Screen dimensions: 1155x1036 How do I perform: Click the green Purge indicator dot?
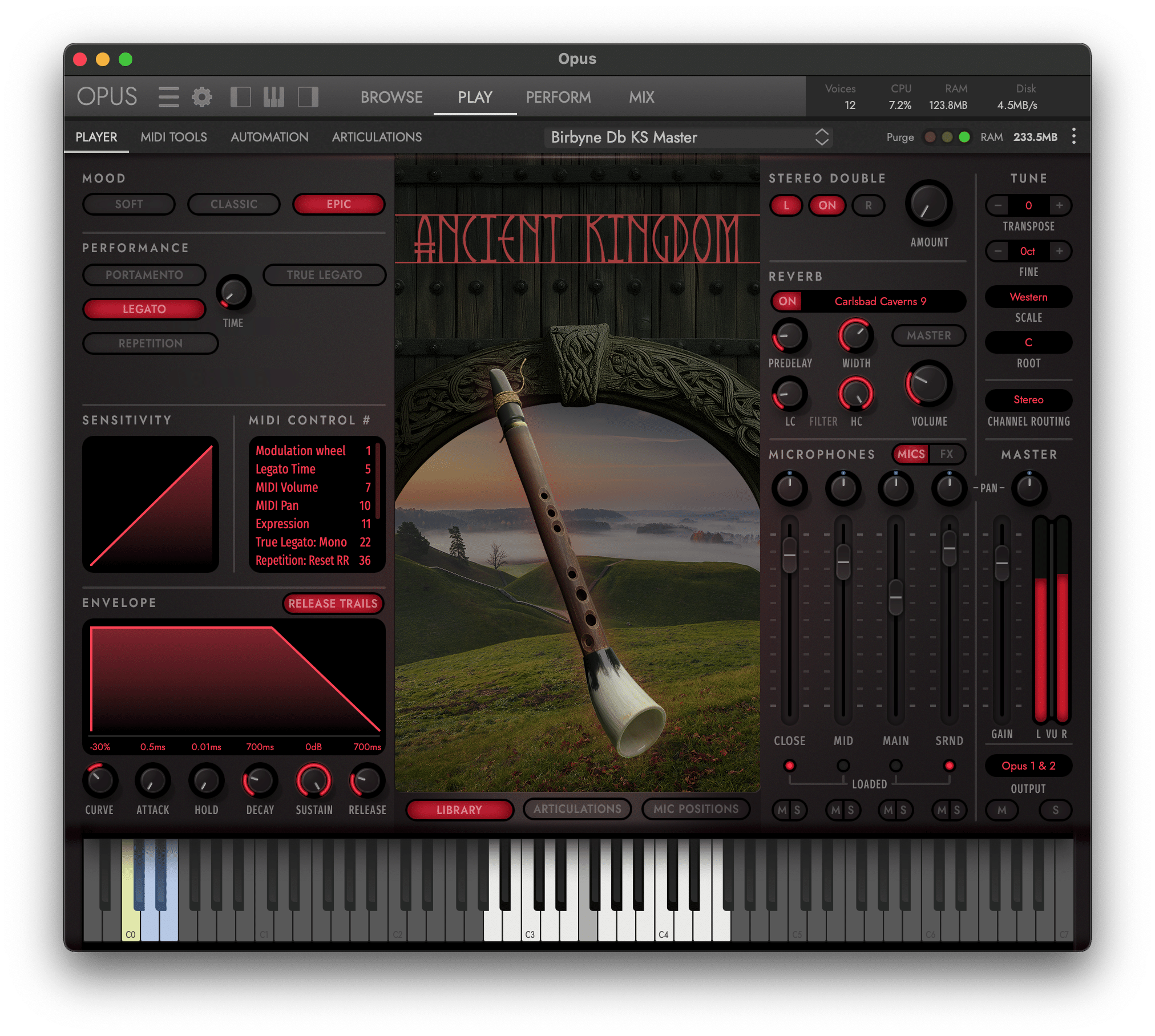click(964, 137)
